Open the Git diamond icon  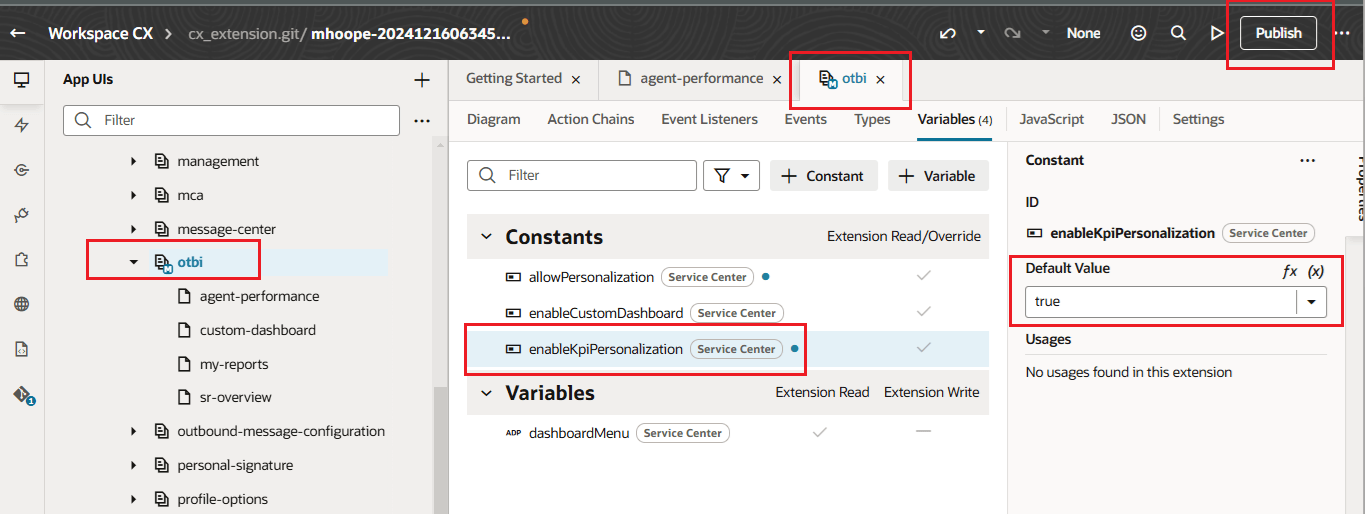click(x=23, y=395)
